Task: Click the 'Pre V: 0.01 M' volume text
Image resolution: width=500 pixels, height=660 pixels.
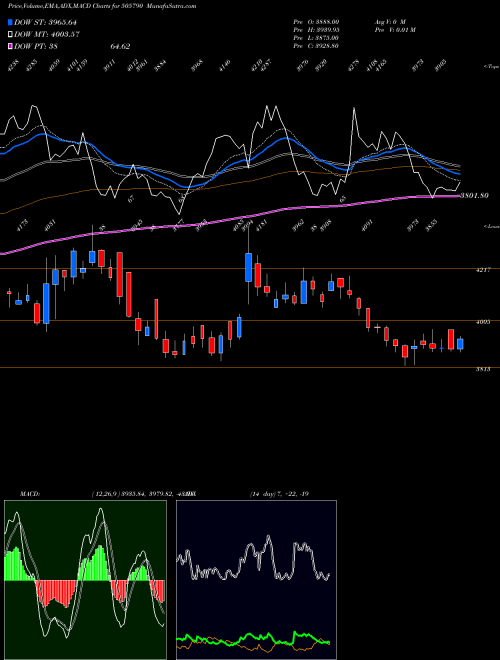Action: pos(395,29)
